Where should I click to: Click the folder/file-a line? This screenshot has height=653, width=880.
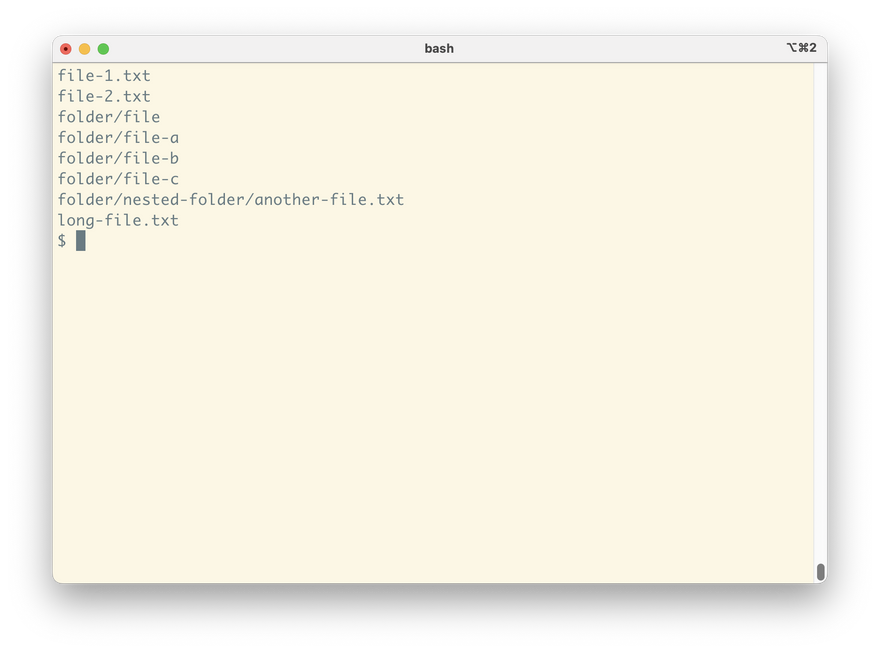(x=118, y=137)
